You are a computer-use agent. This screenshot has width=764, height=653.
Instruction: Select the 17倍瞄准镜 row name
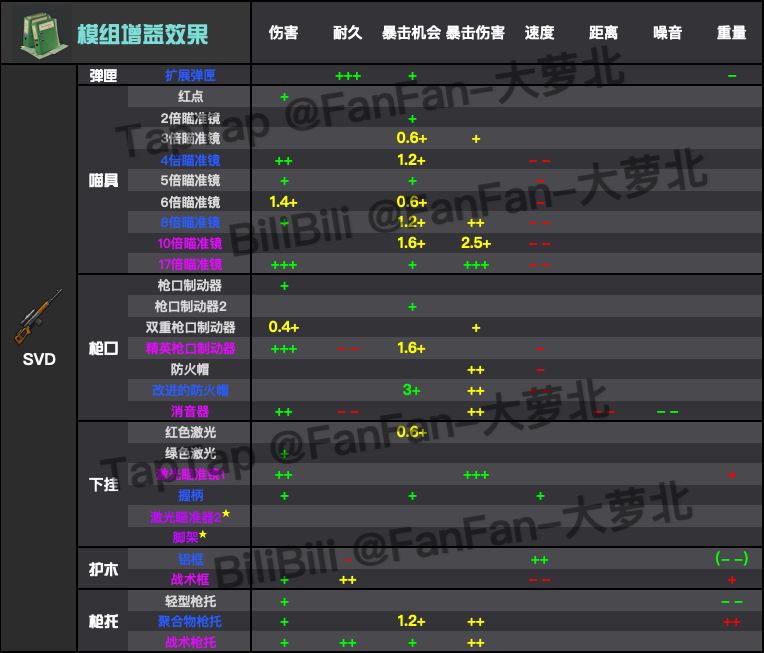pyautogui.click(x=190, y=265)
